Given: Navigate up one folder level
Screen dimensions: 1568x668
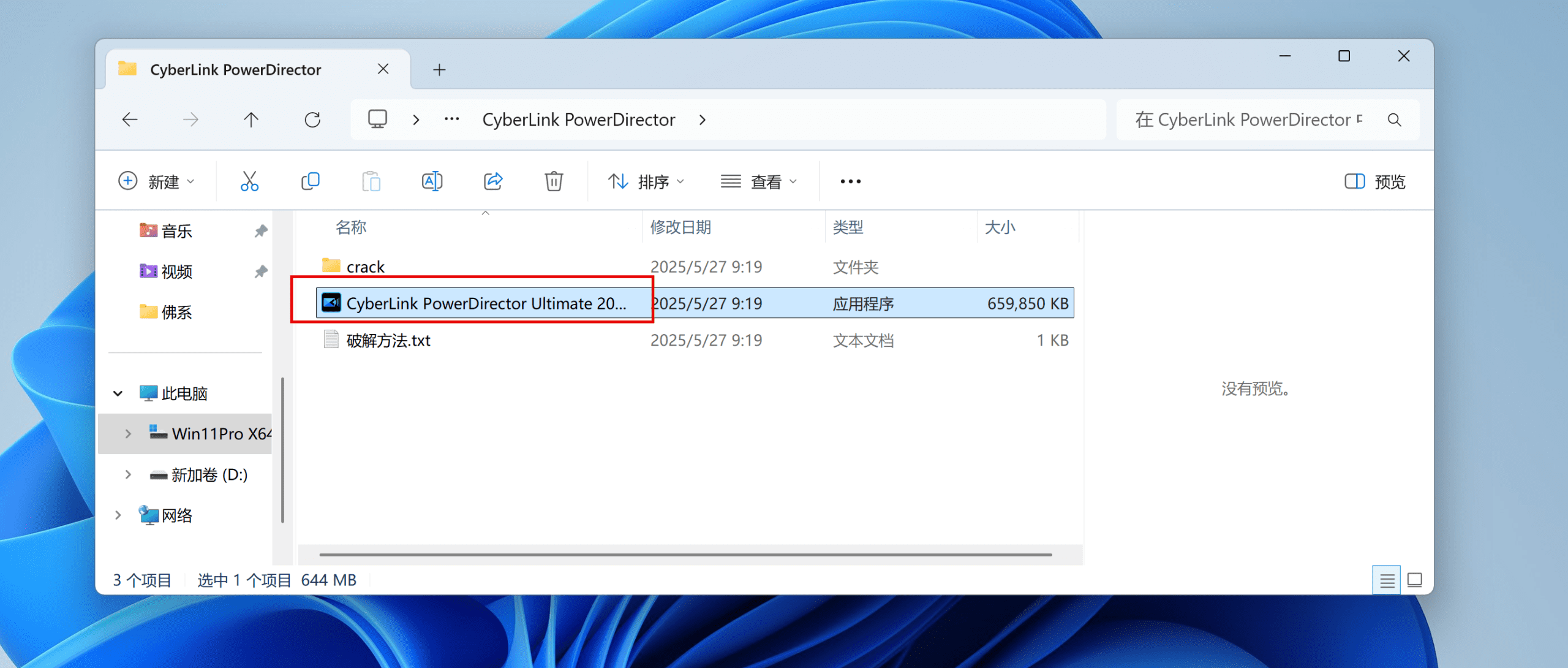Looking at the screenshot, I should click(251, 120).
